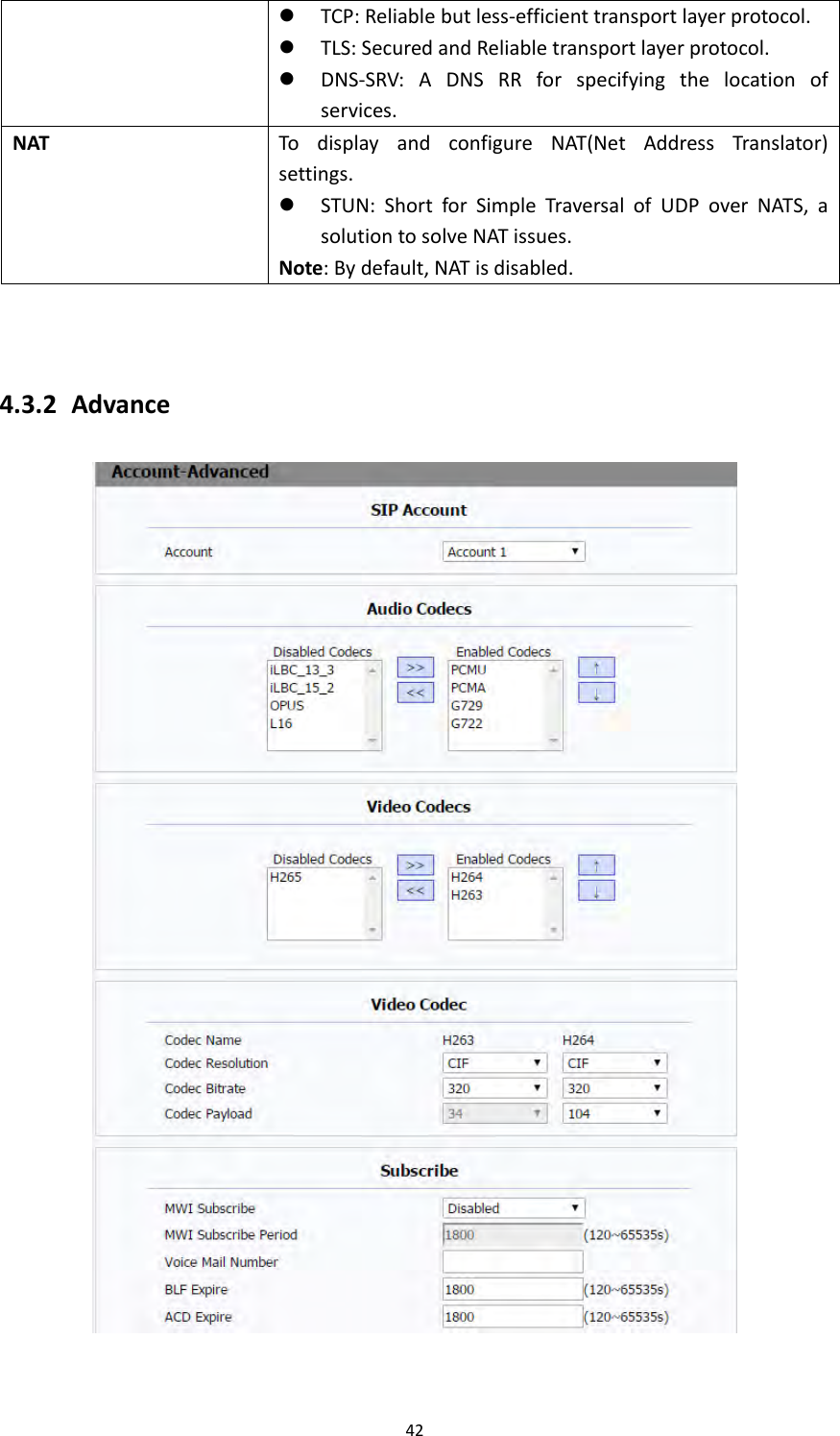Open the H264 Codec Bitrate dropdown
The height and width of the screenshot is (1436, 840).
pos(613,1087)
